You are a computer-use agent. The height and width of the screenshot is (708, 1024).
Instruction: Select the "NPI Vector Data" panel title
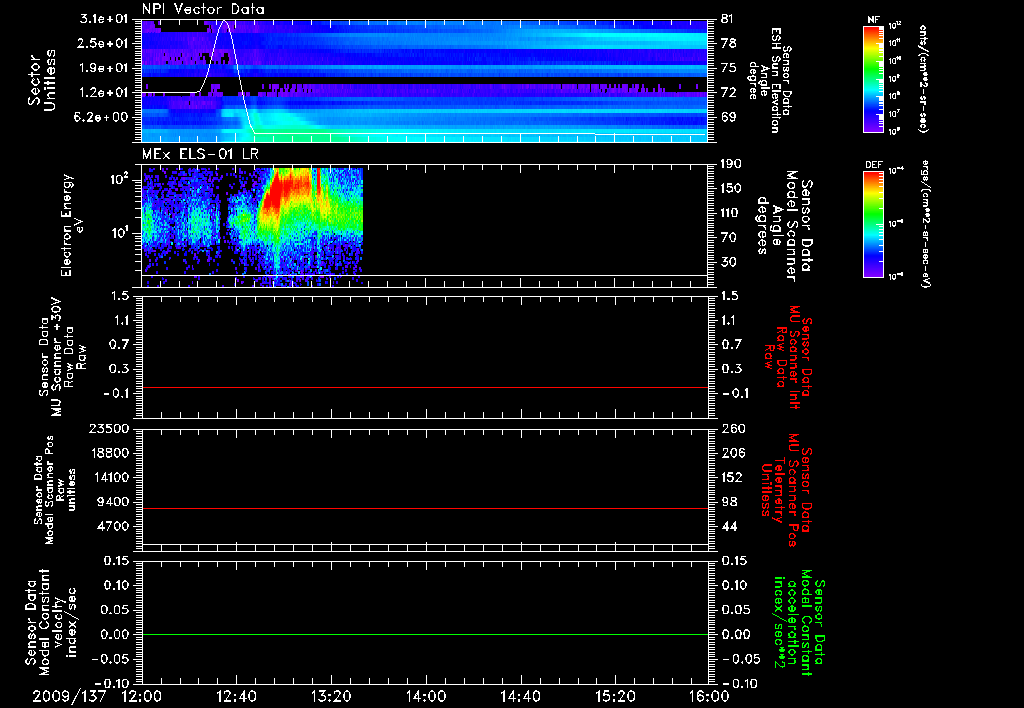203,9
